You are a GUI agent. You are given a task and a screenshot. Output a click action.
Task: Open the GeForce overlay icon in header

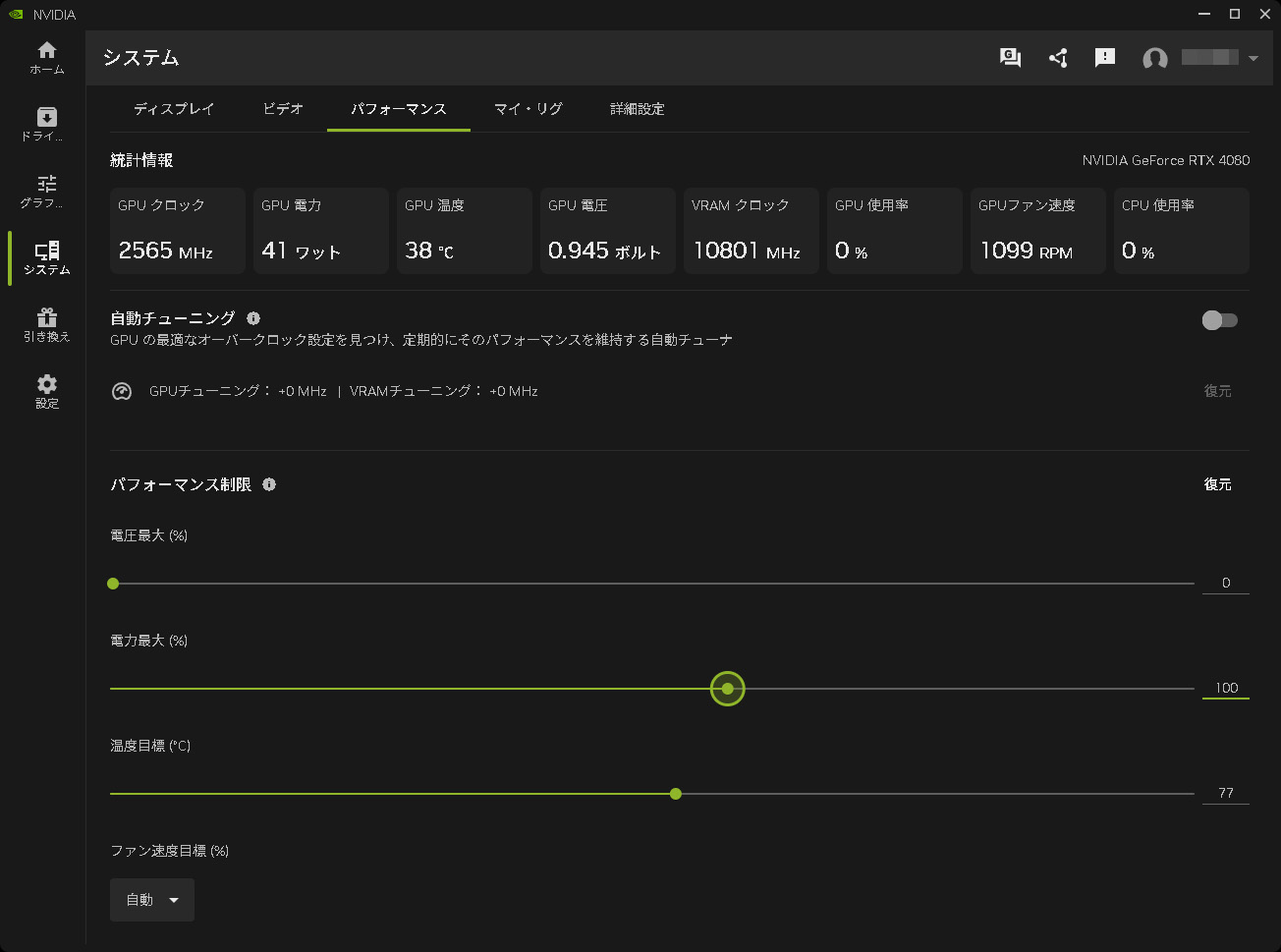pos(1011,58)
